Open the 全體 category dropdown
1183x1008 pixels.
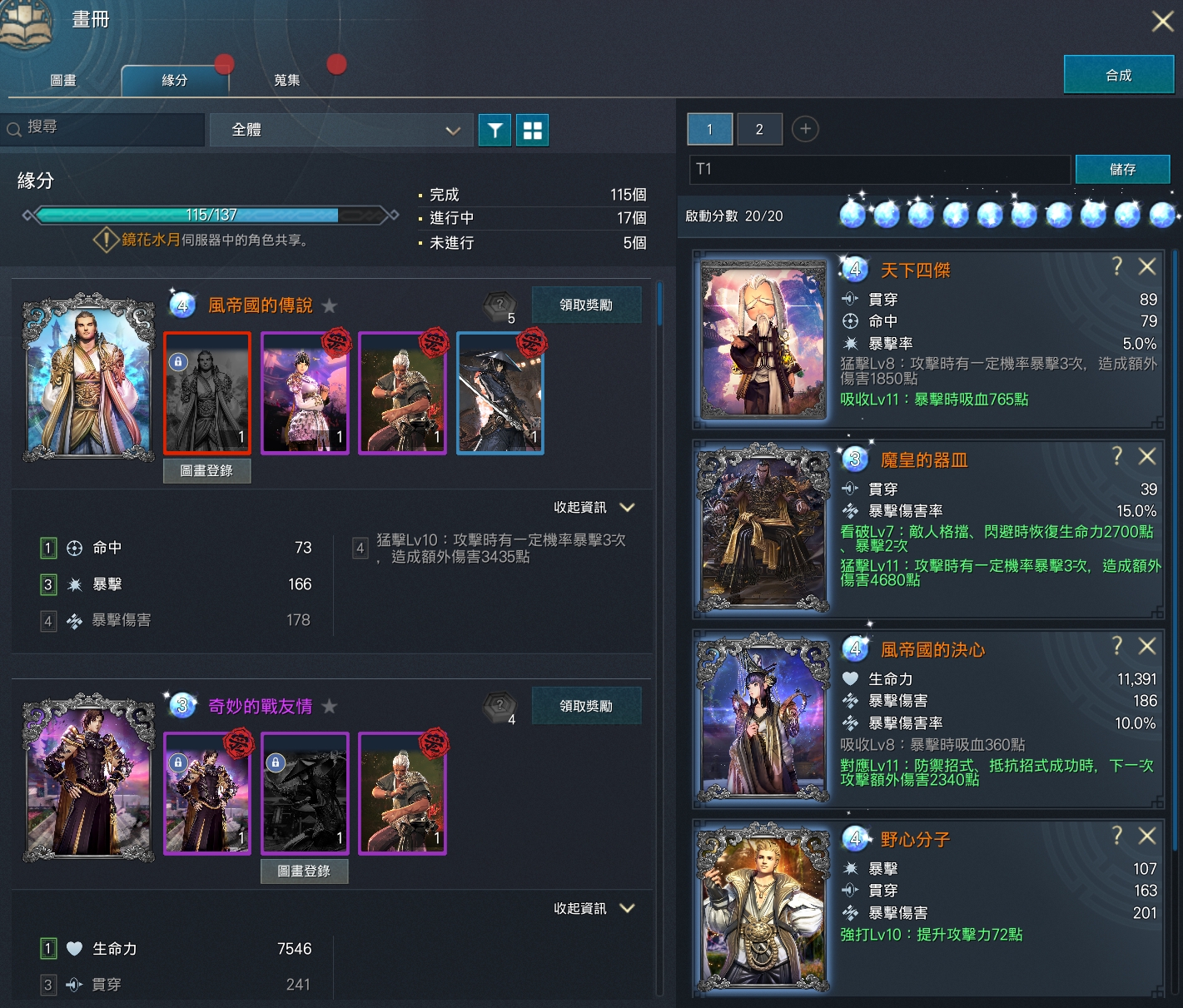pos(341,130)
